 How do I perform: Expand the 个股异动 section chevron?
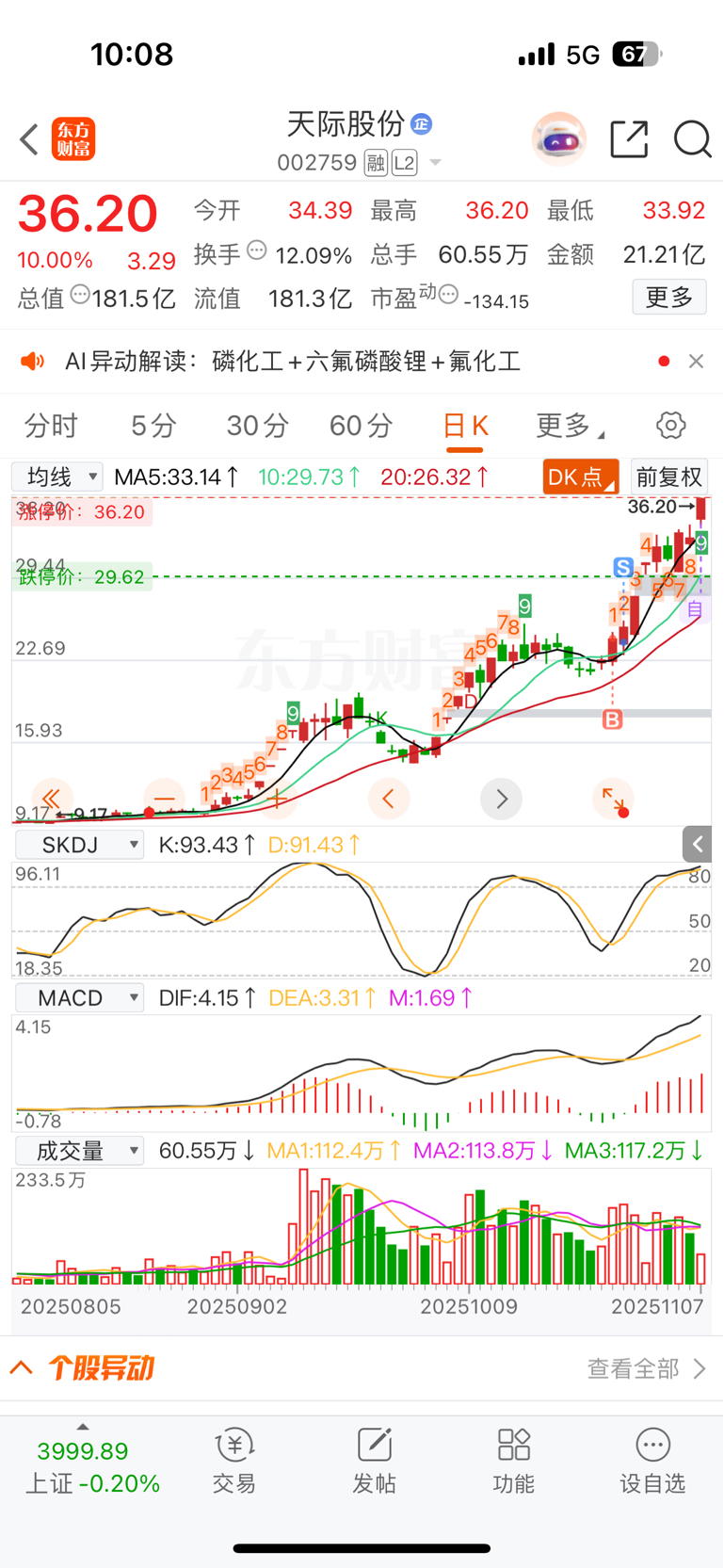coord(22,1367)
